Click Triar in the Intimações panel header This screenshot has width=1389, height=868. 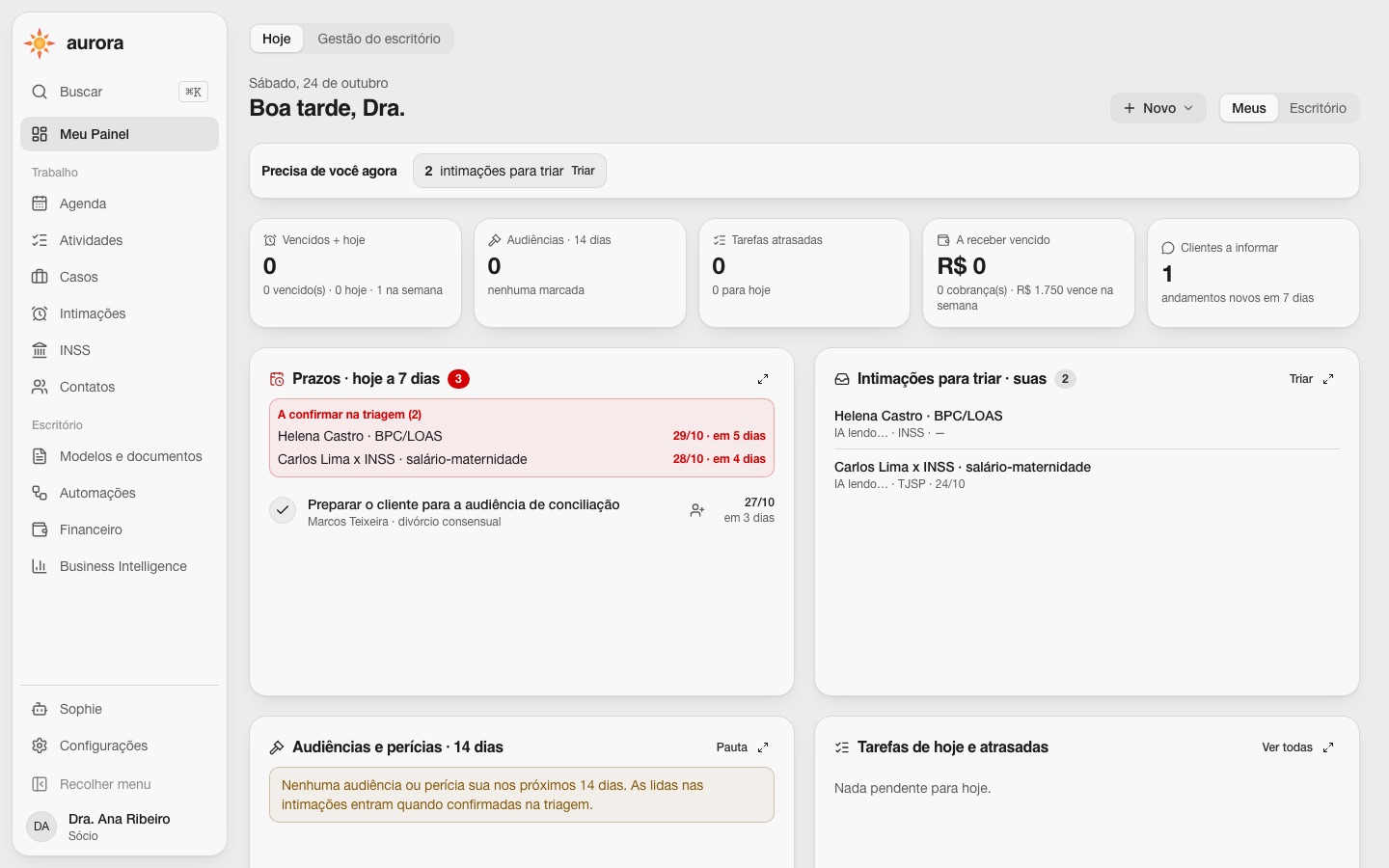(1301, 379)
